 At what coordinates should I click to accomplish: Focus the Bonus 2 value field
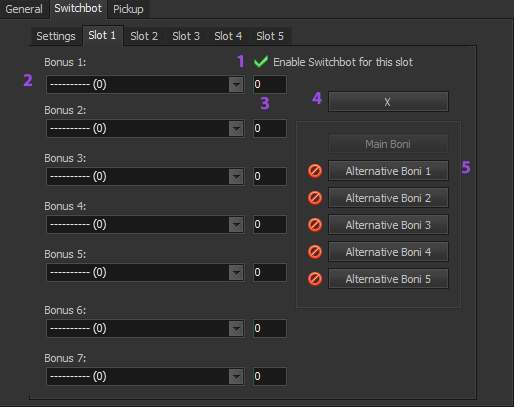[270, 128]
